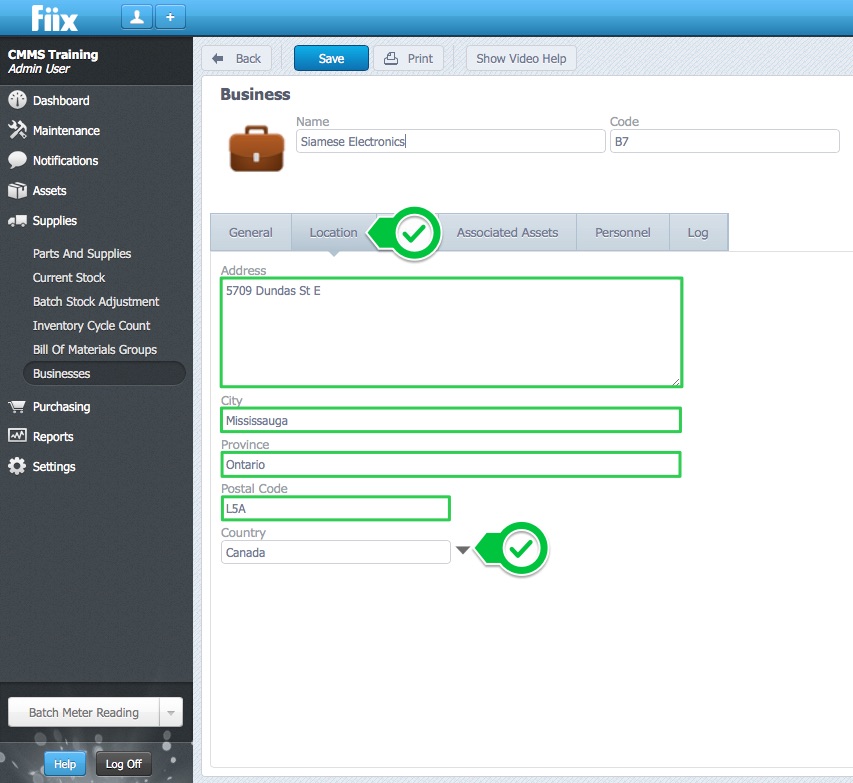Image resolution: width=853 pixels, height=783 pixels.
Task: Click the Help button
Action: coord(65,764)
